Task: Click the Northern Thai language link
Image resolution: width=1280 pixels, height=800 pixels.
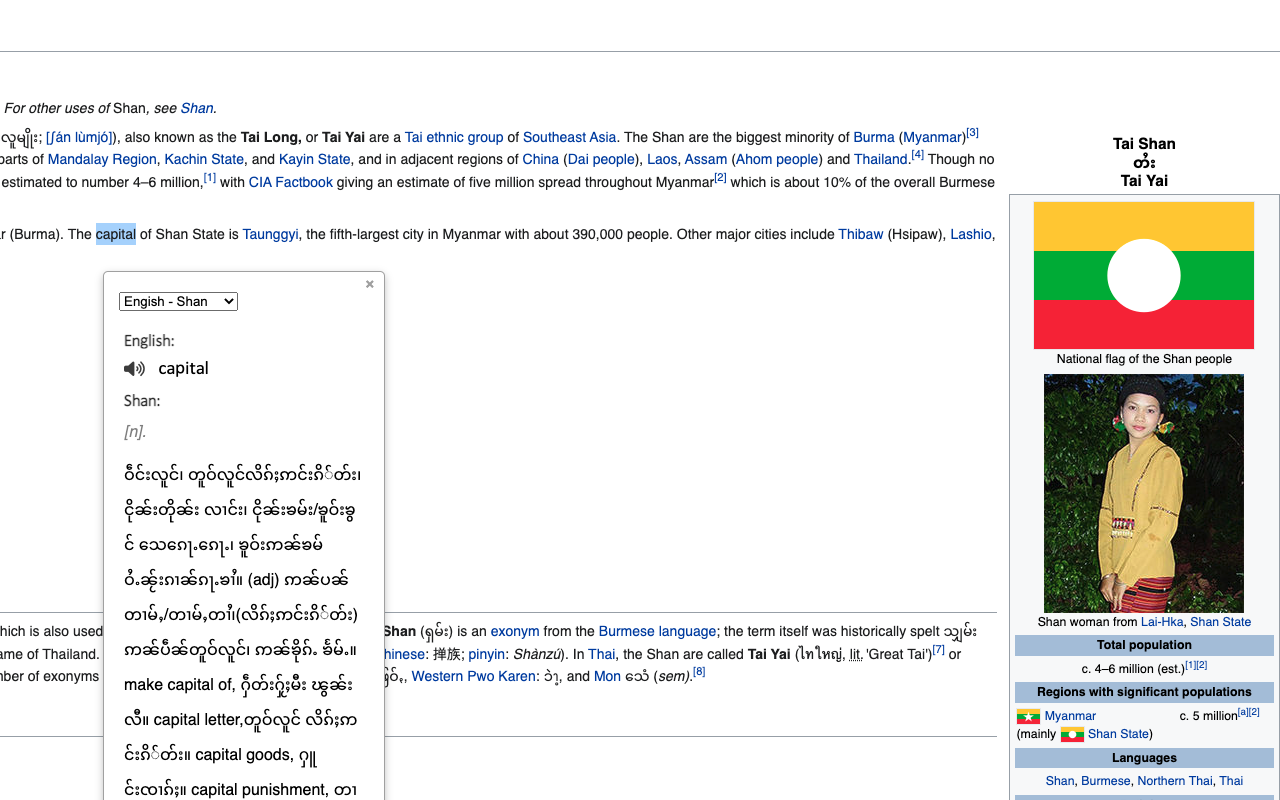Action: pyautogui.click(x=1174, y=781)
